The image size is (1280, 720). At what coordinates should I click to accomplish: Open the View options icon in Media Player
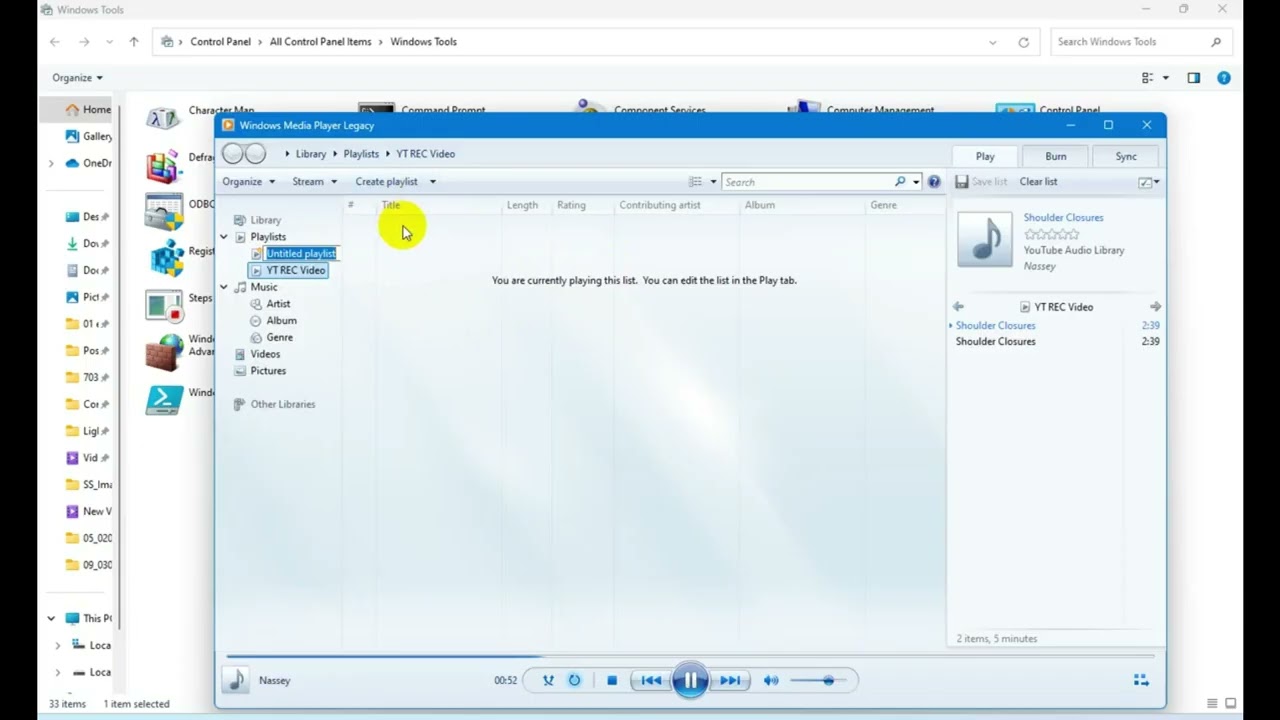[695, 182]
